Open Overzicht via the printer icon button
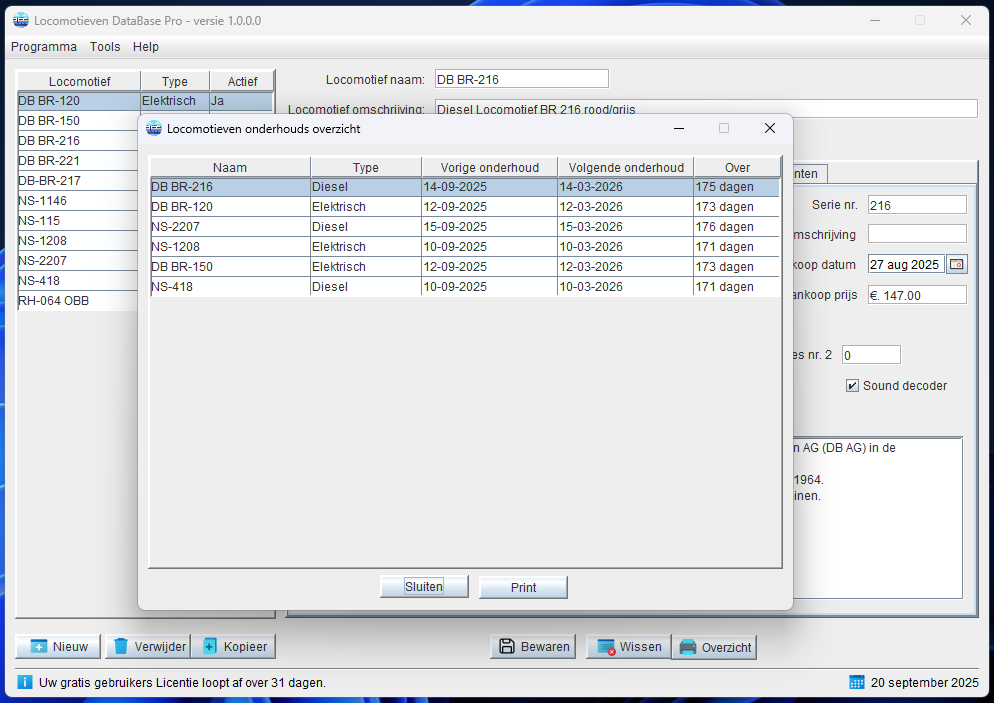994x703 pixels. 688,648
